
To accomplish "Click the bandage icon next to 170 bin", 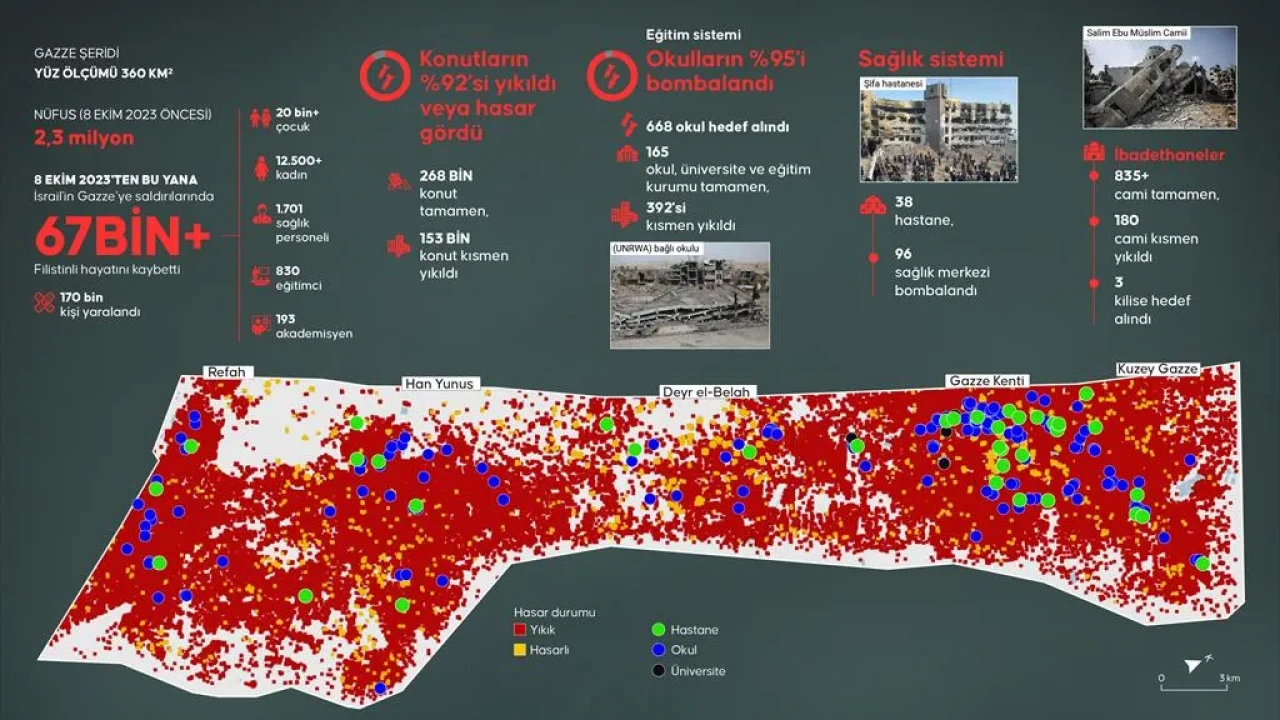I will pos(45,302).
